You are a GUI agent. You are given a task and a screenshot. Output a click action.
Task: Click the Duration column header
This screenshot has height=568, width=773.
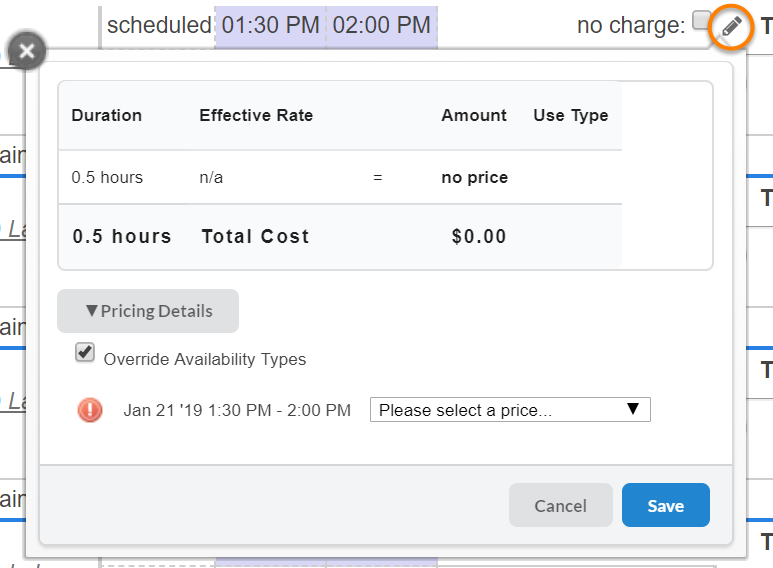(x=107, y=115)
